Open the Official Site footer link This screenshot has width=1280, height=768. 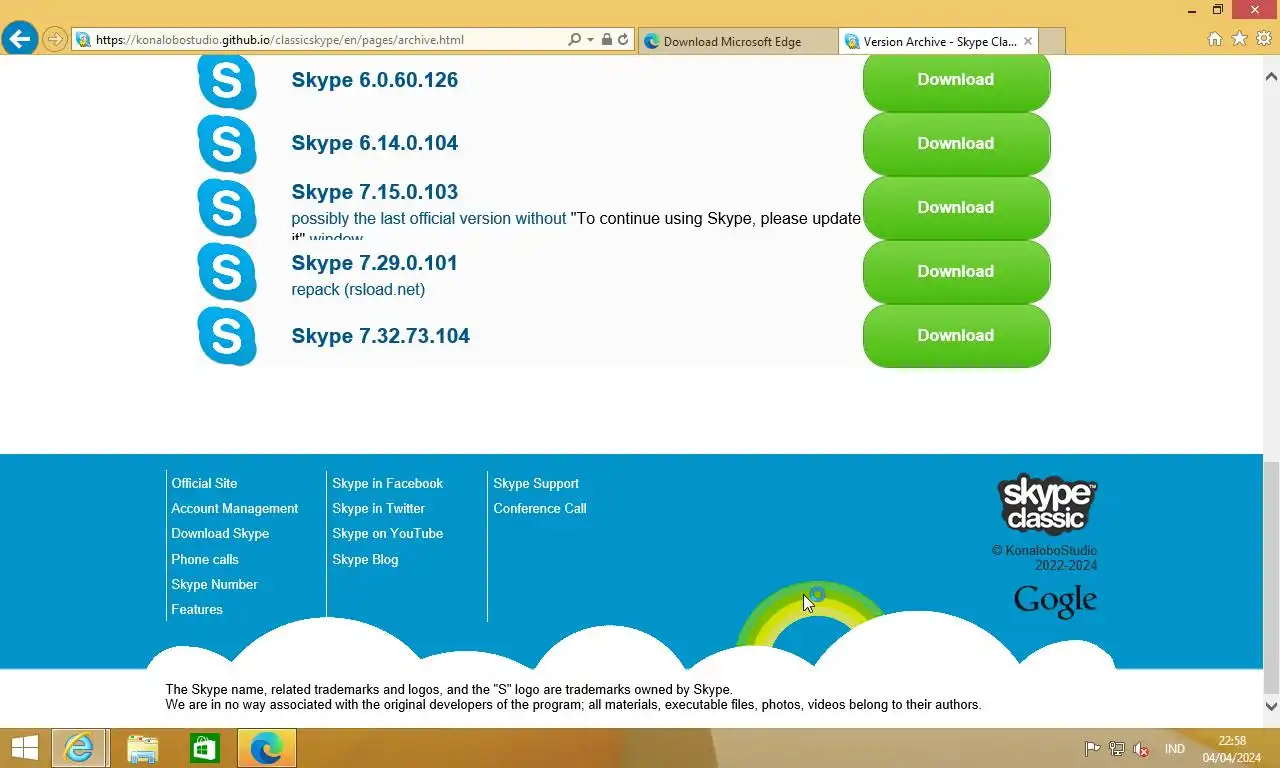click(x=204, y=483)
